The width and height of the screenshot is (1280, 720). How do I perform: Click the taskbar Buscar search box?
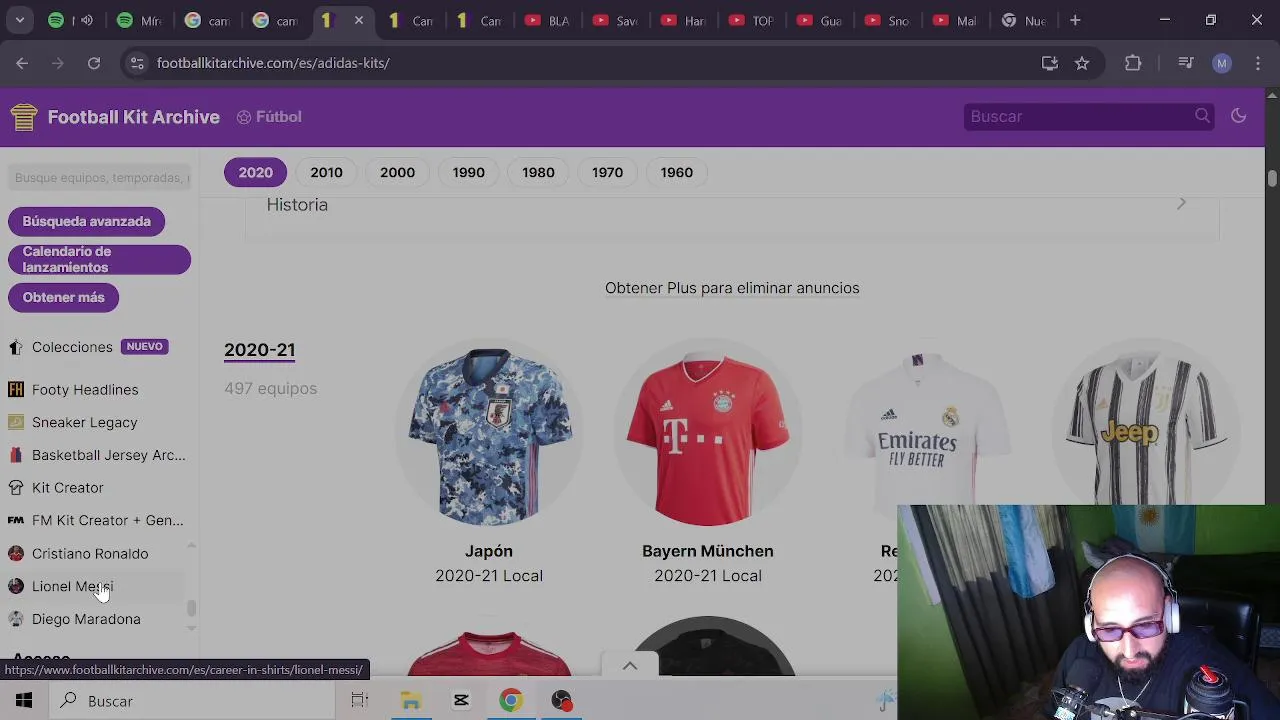click(191, 701)
